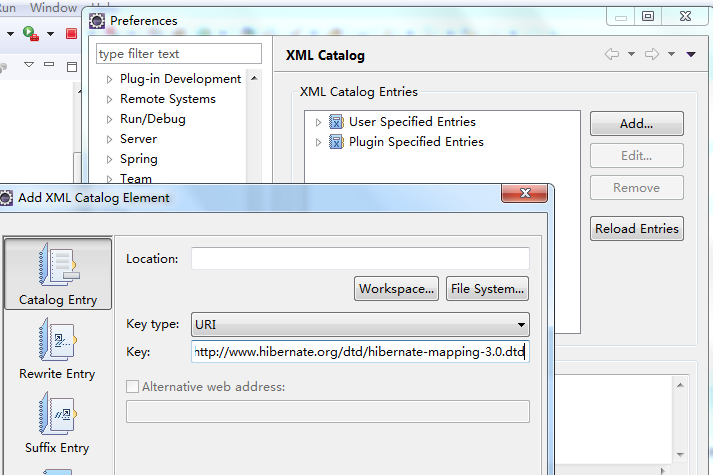Viewport: 713px width, 475px height.
Task: Maximize the Preferences window
Action: click(x=648, y=16)
